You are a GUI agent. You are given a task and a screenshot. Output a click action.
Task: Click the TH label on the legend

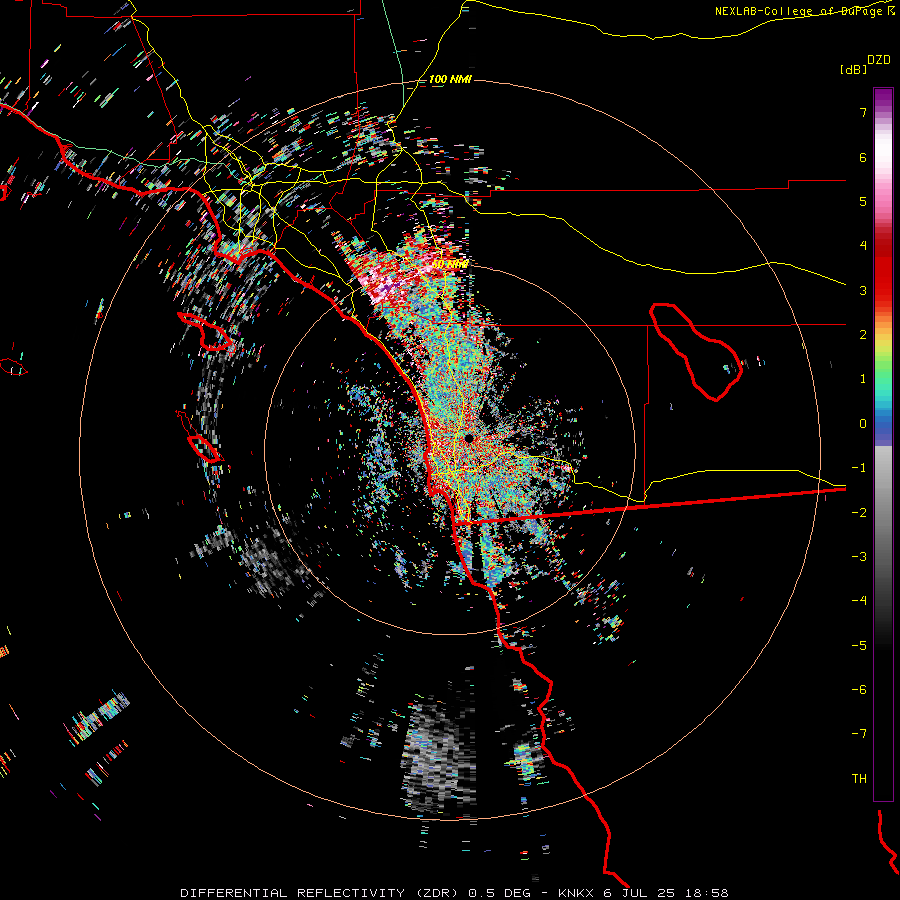coord(859,779)
